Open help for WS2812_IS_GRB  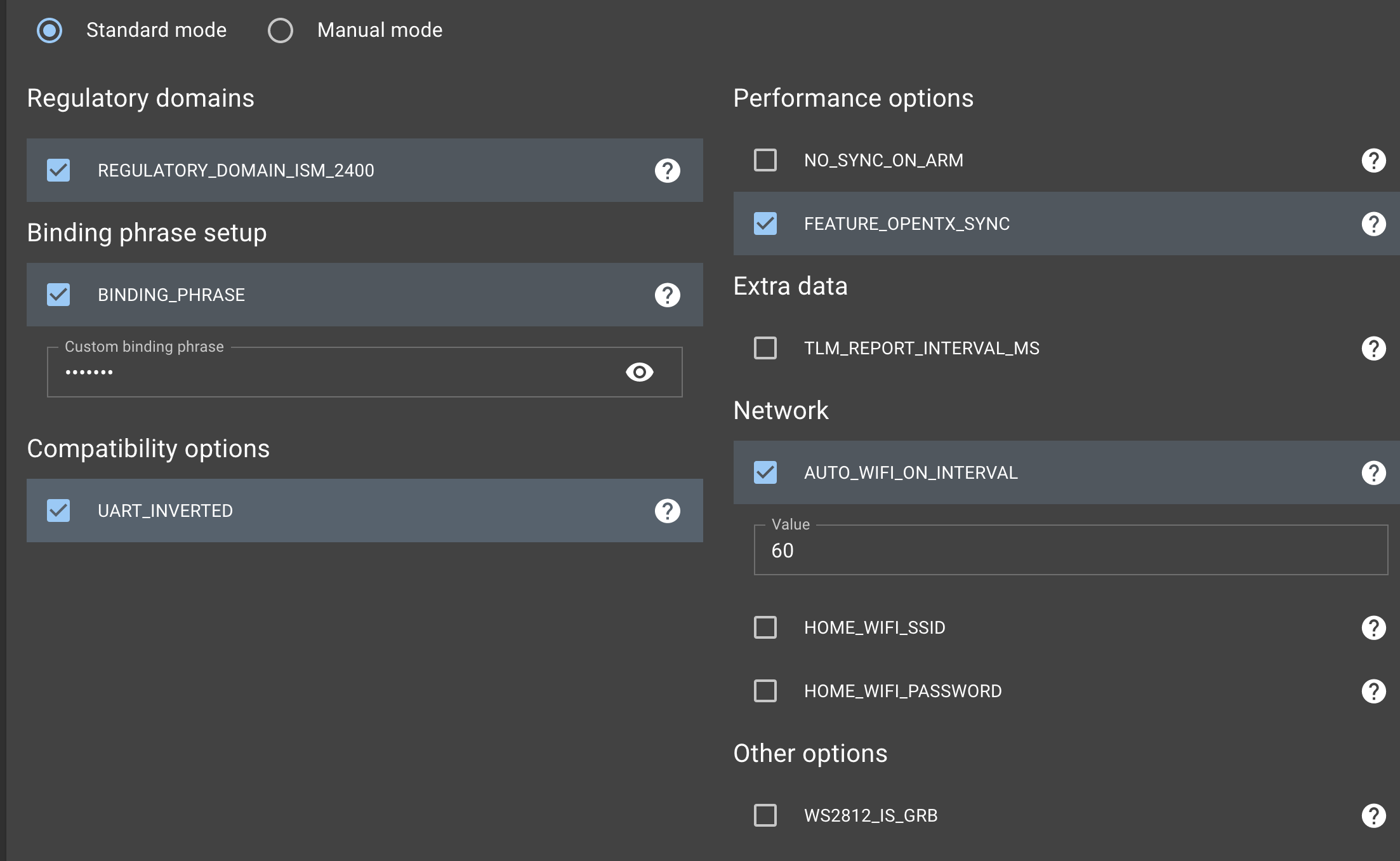[1375, 816]
